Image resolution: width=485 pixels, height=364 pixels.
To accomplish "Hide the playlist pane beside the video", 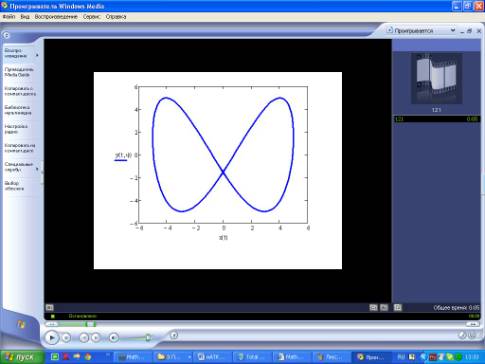I will (x=398, y=307).
